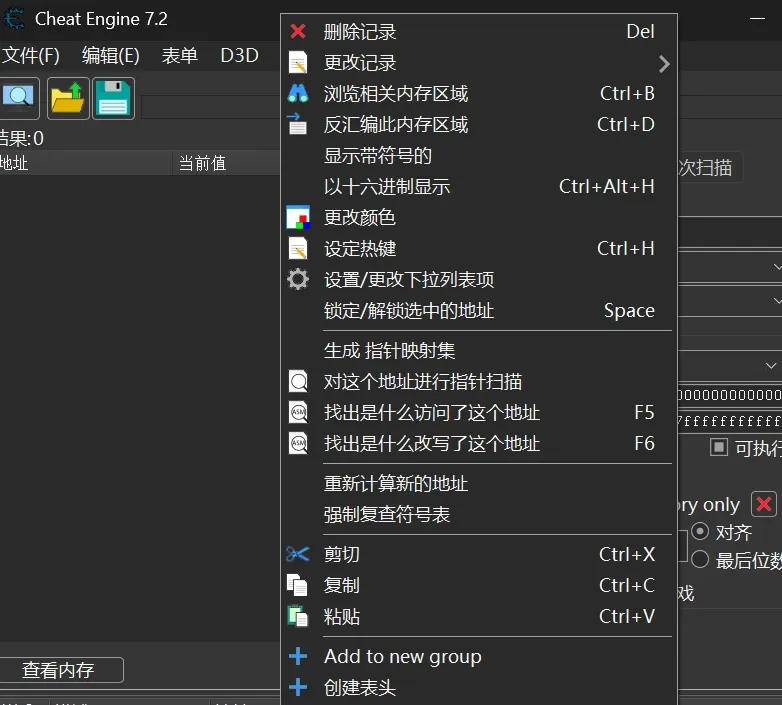The width and height of the screenshot is (782, 705).
Task: Open the 文件(F) menu
Action: click(30, 55)
